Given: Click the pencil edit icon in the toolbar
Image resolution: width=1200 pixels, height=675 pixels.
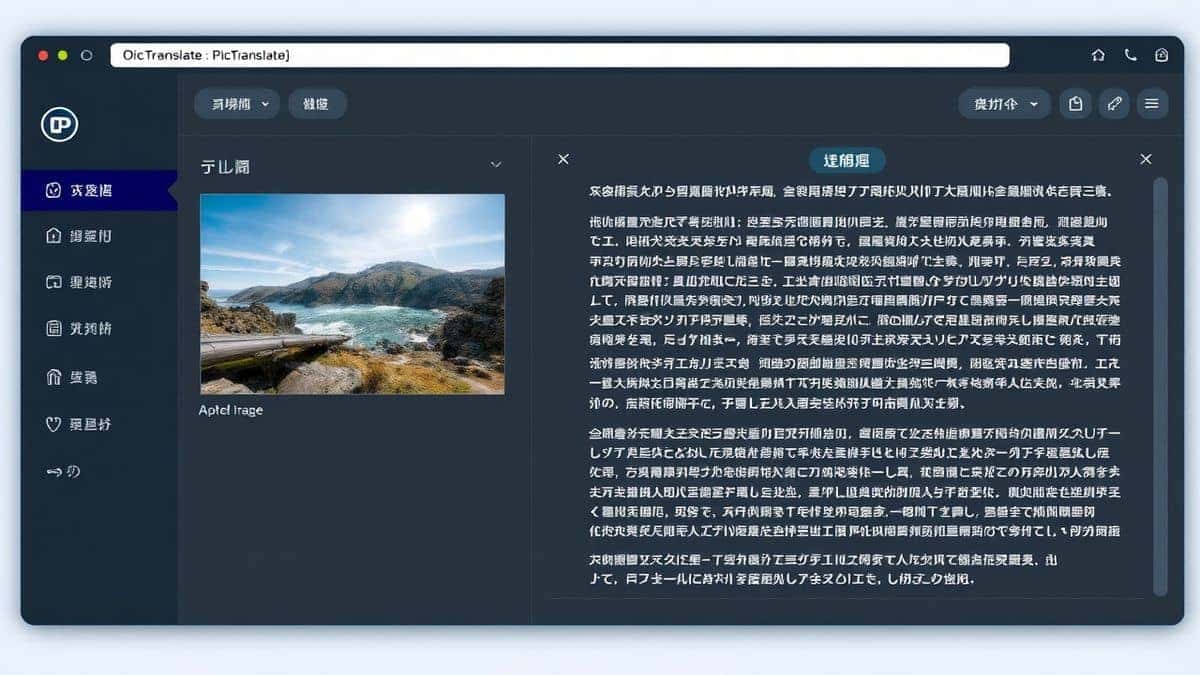Looking at the screenshot, I should (1114, 103).
